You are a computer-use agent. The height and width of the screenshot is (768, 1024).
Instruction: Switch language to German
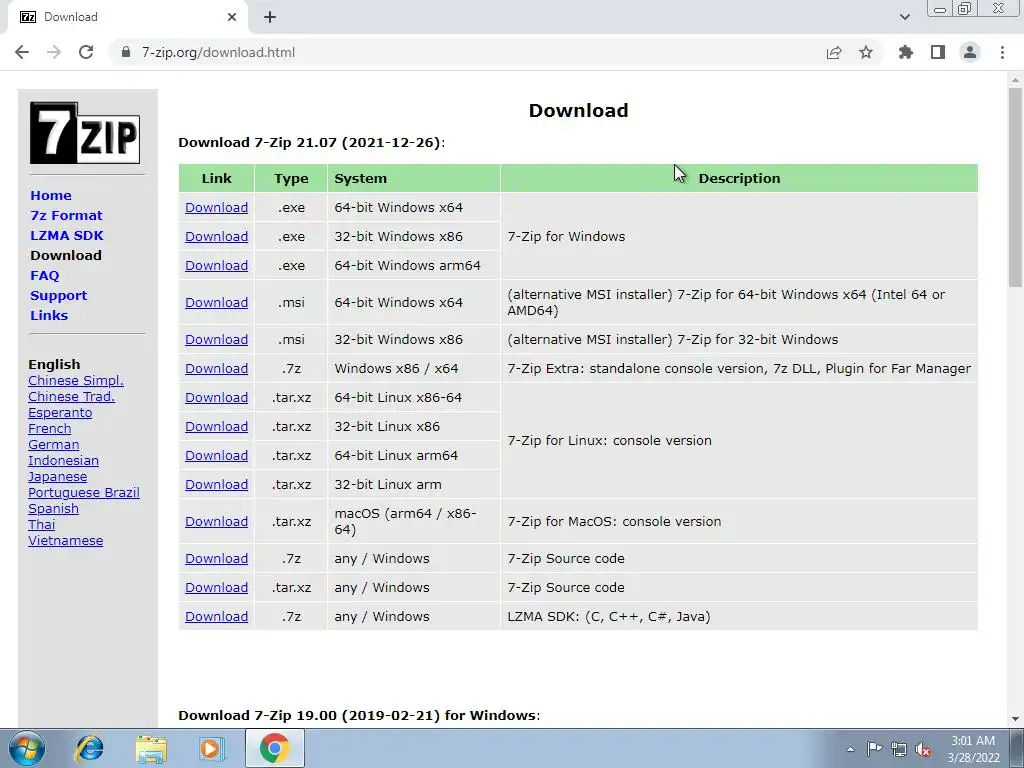[54, 445]
